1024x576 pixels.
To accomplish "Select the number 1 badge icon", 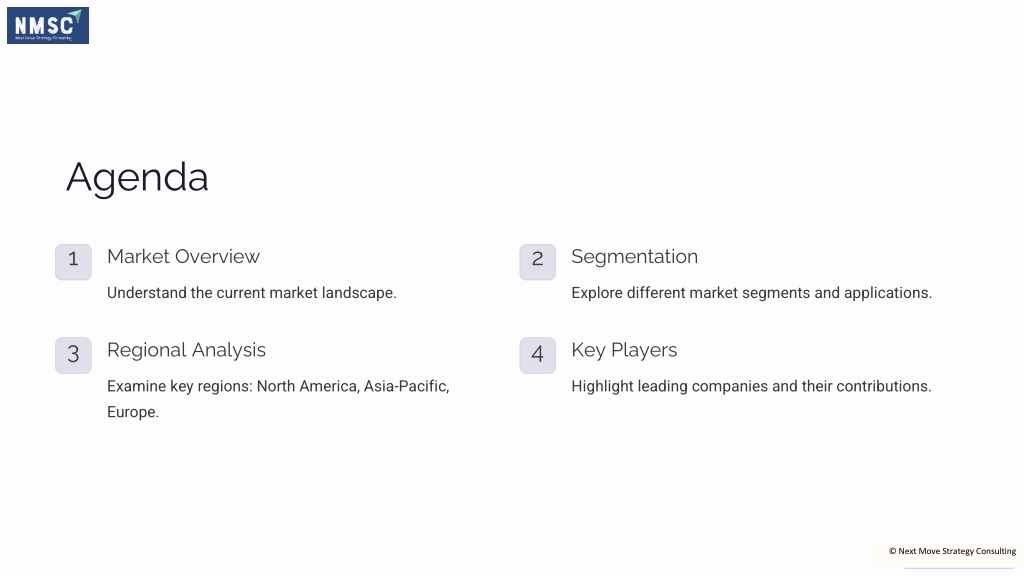I will click(x=73, y=262).
